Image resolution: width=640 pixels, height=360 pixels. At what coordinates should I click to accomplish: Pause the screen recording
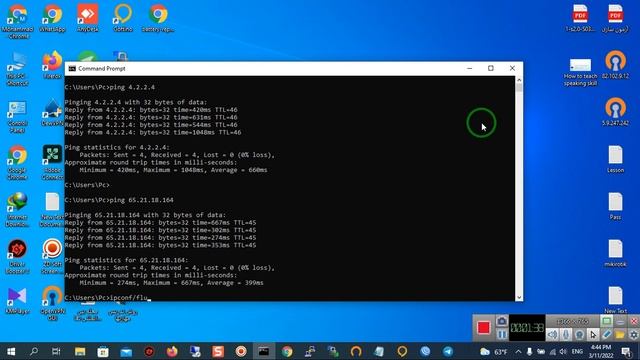(502, 334)
